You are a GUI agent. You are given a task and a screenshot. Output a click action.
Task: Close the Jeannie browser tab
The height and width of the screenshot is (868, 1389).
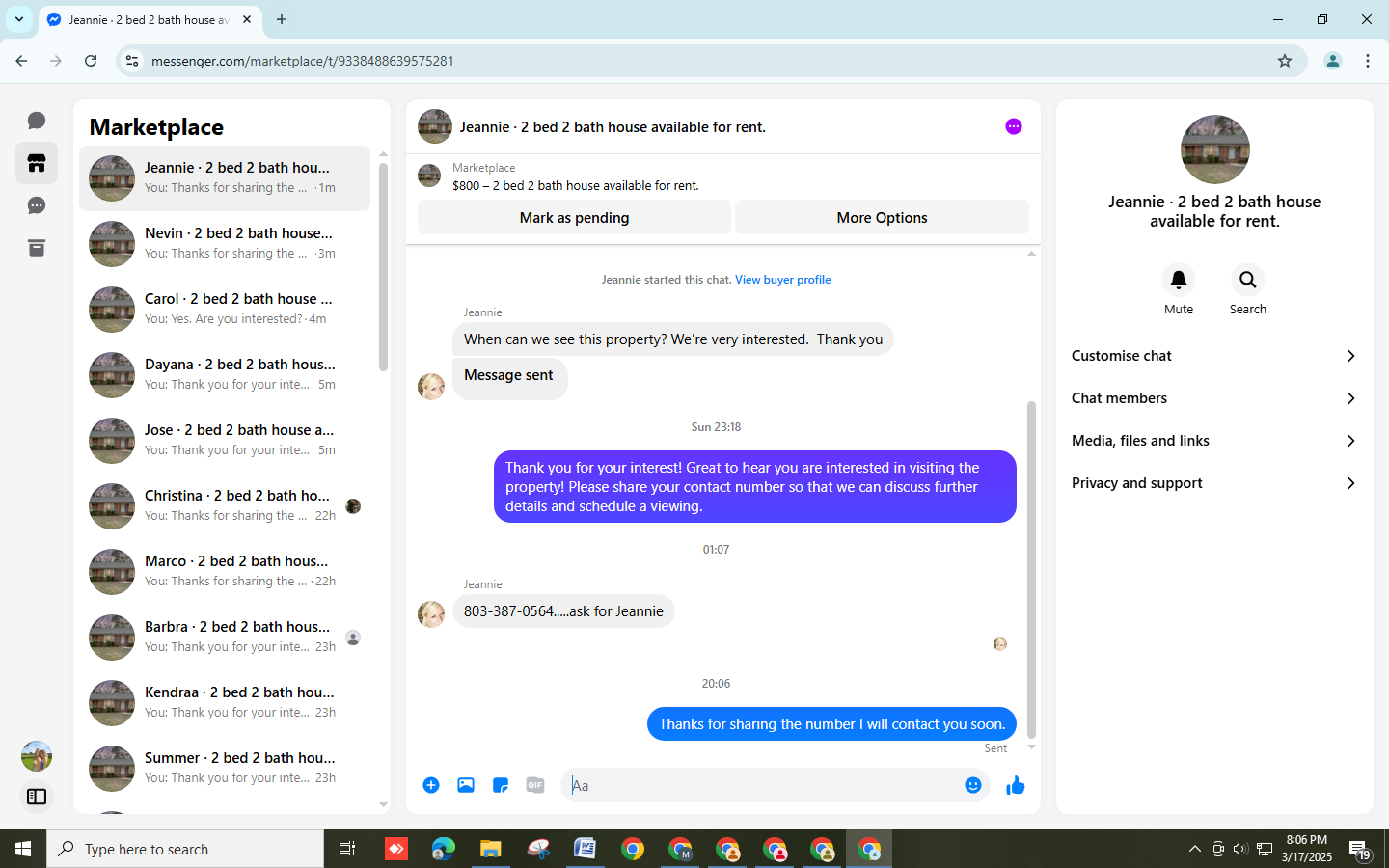point(247,19)
